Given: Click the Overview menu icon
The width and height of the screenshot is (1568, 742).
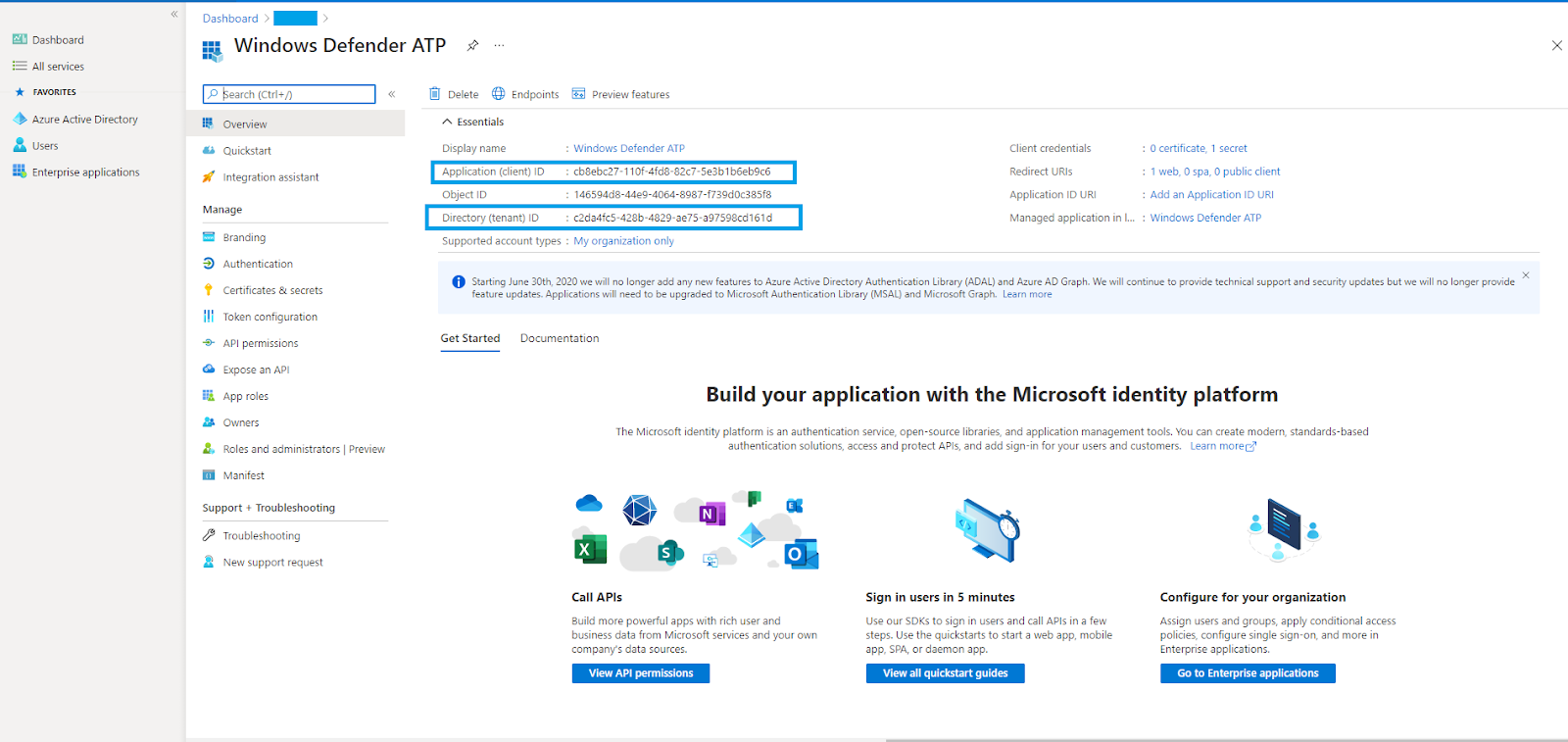Looking at the screenshot, I should tap(208, 124).
